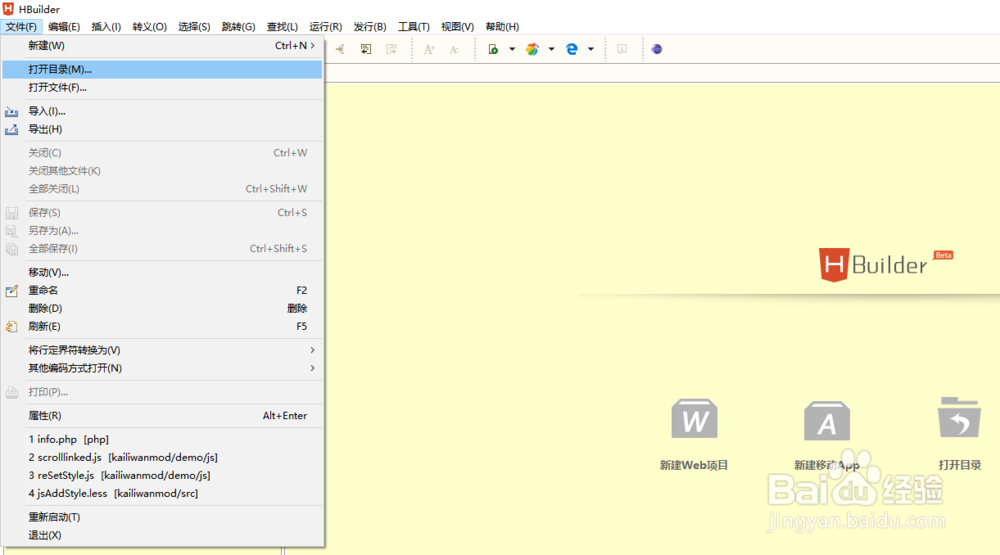Click the 新建移动App A icon
Image resolution: width=1000 pixels, height=555 pixels.
tap(827, 420)
